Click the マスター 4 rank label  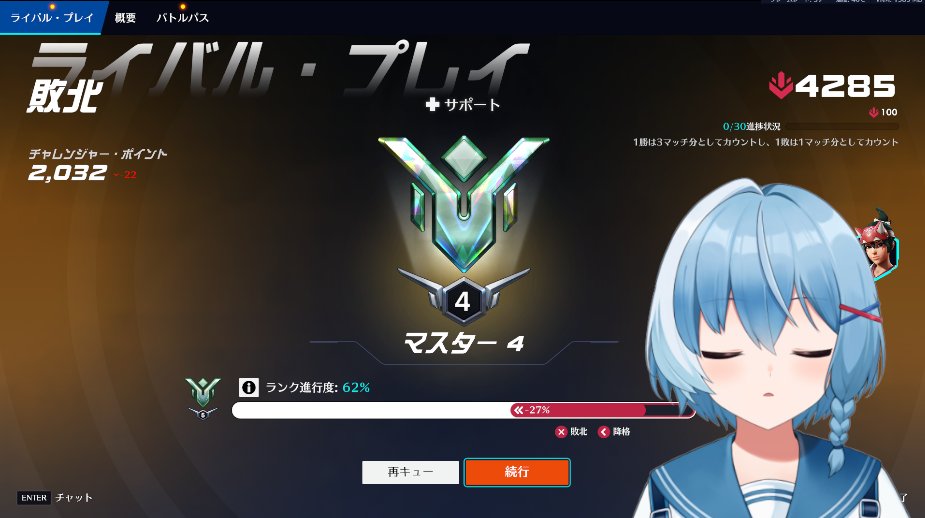pyautogui.click(x=464, y=343)
